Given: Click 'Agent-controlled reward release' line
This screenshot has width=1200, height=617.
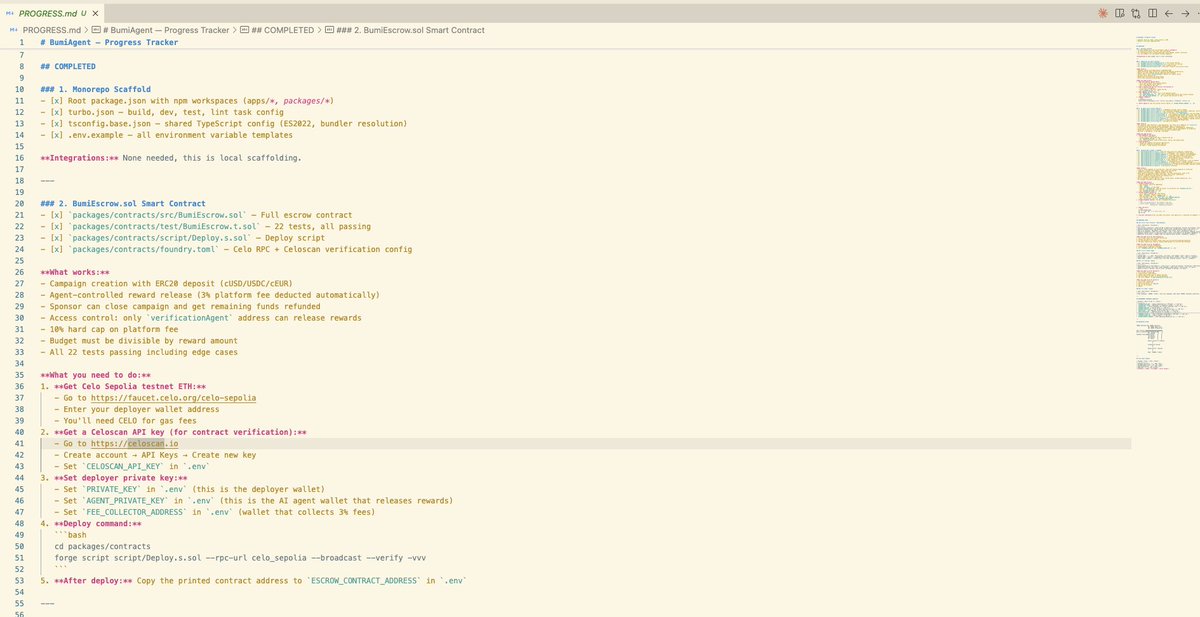Looking at the screenshot, I should coord(210,296).
